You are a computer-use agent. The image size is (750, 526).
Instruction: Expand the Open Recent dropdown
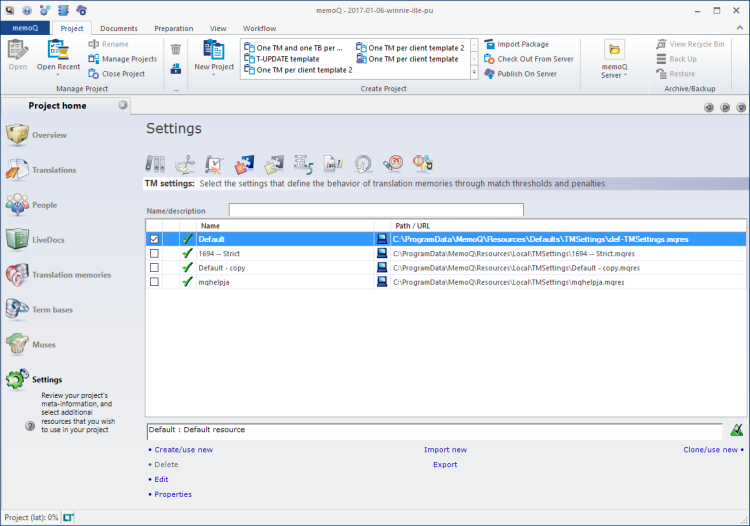[x=58, y=75]
